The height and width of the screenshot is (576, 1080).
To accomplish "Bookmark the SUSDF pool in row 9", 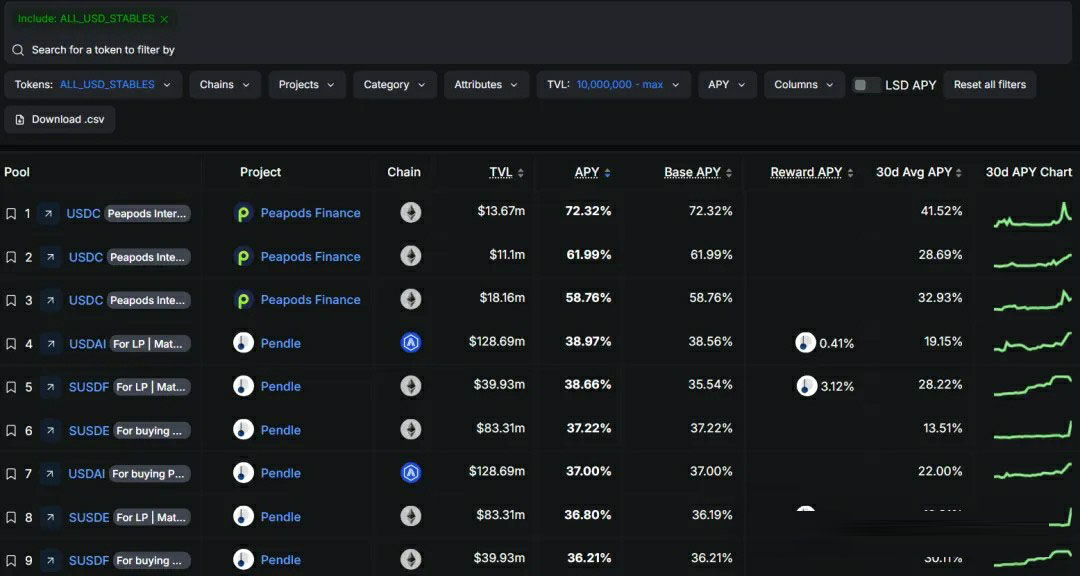I will (x=11, y=561).
